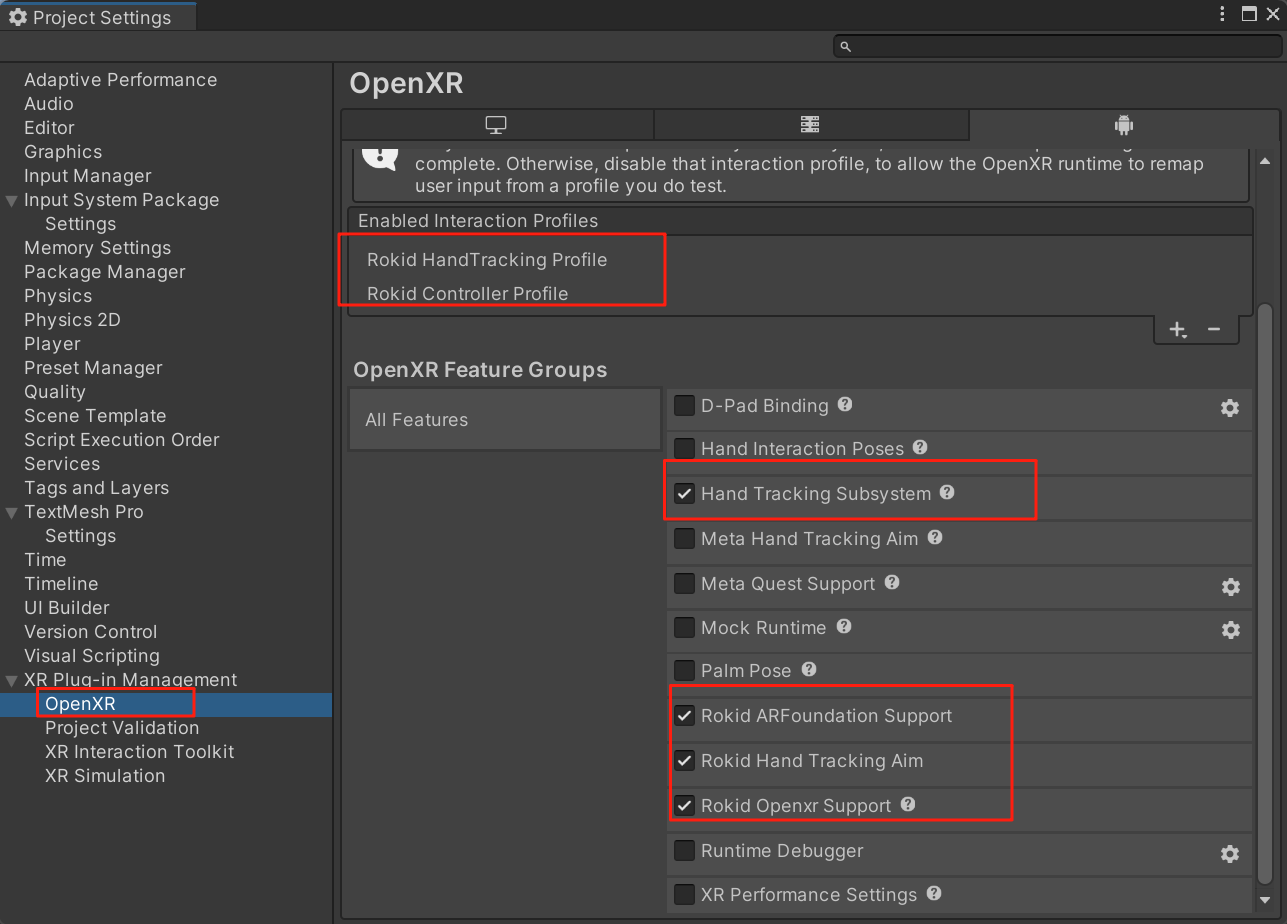Open Mock Runtime settings gear icon
1287x924 pixels.
tap(1230, 630)
